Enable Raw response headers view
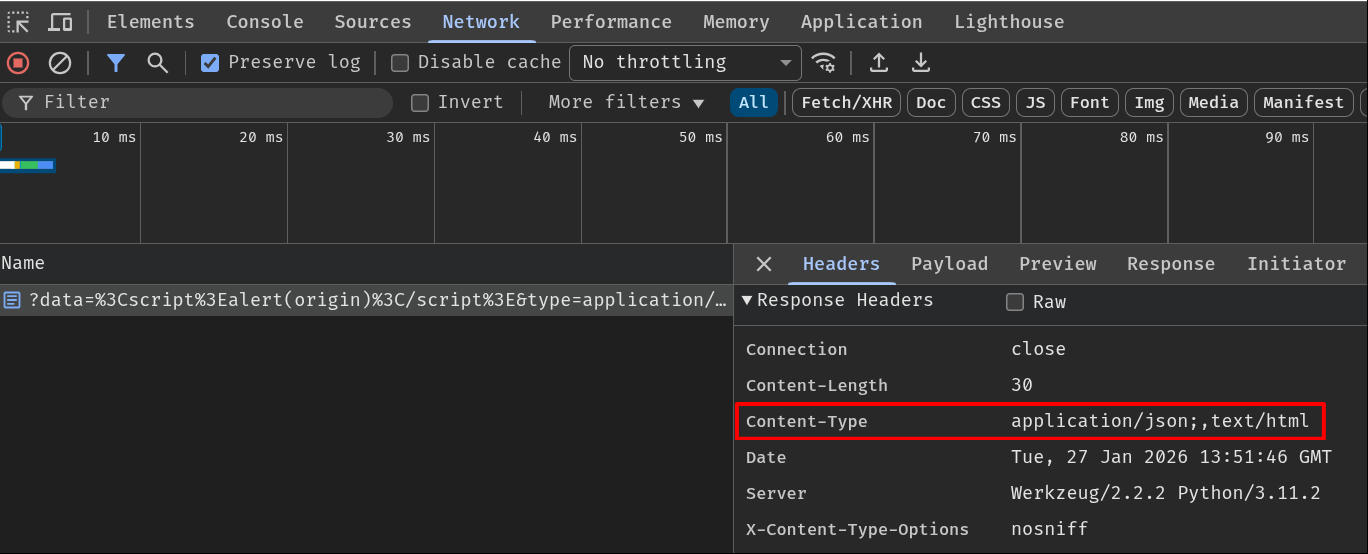1368x554 pixels. coord(1015,302)
